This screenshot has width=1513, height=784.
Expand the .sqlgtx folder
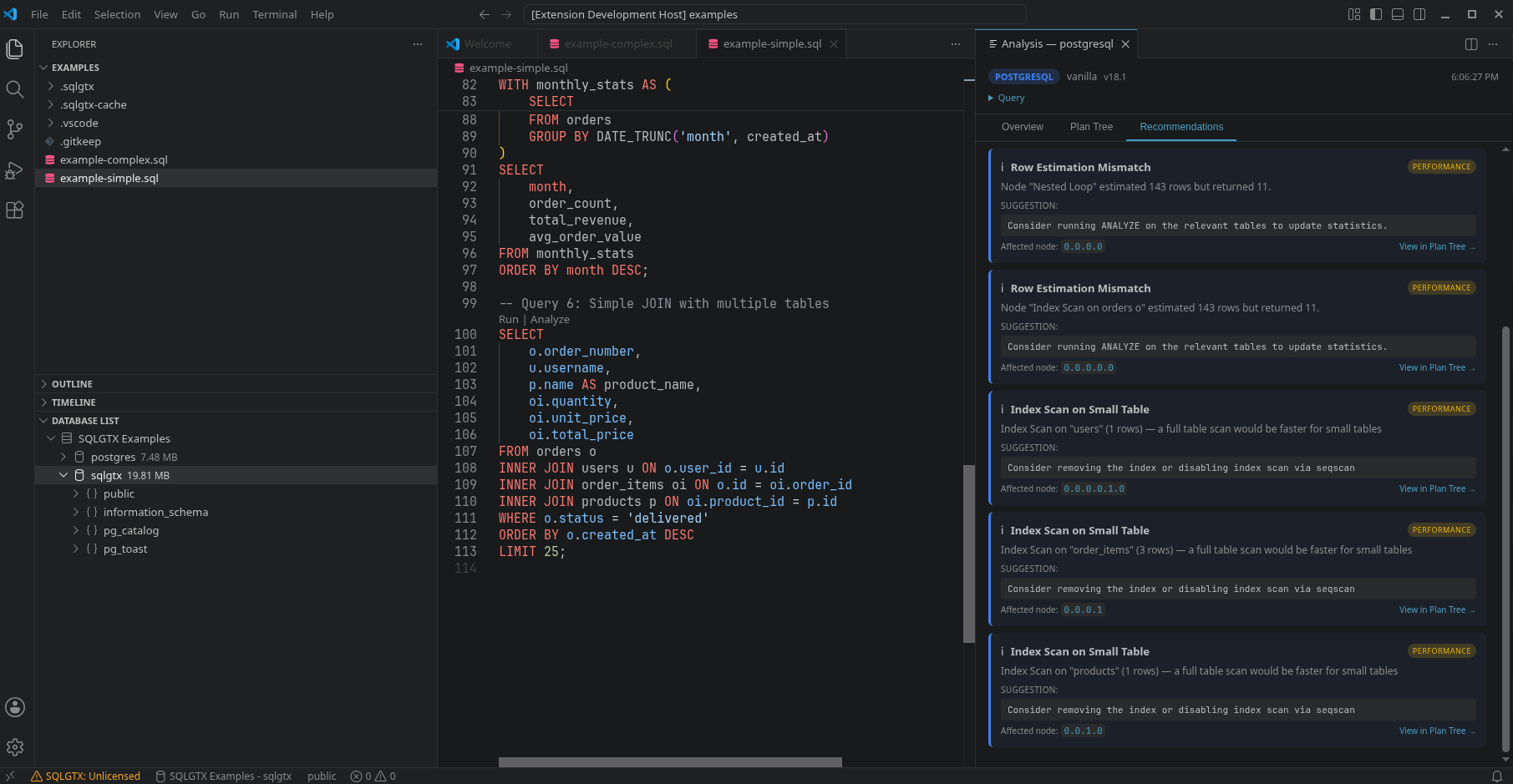pos(51,86)
